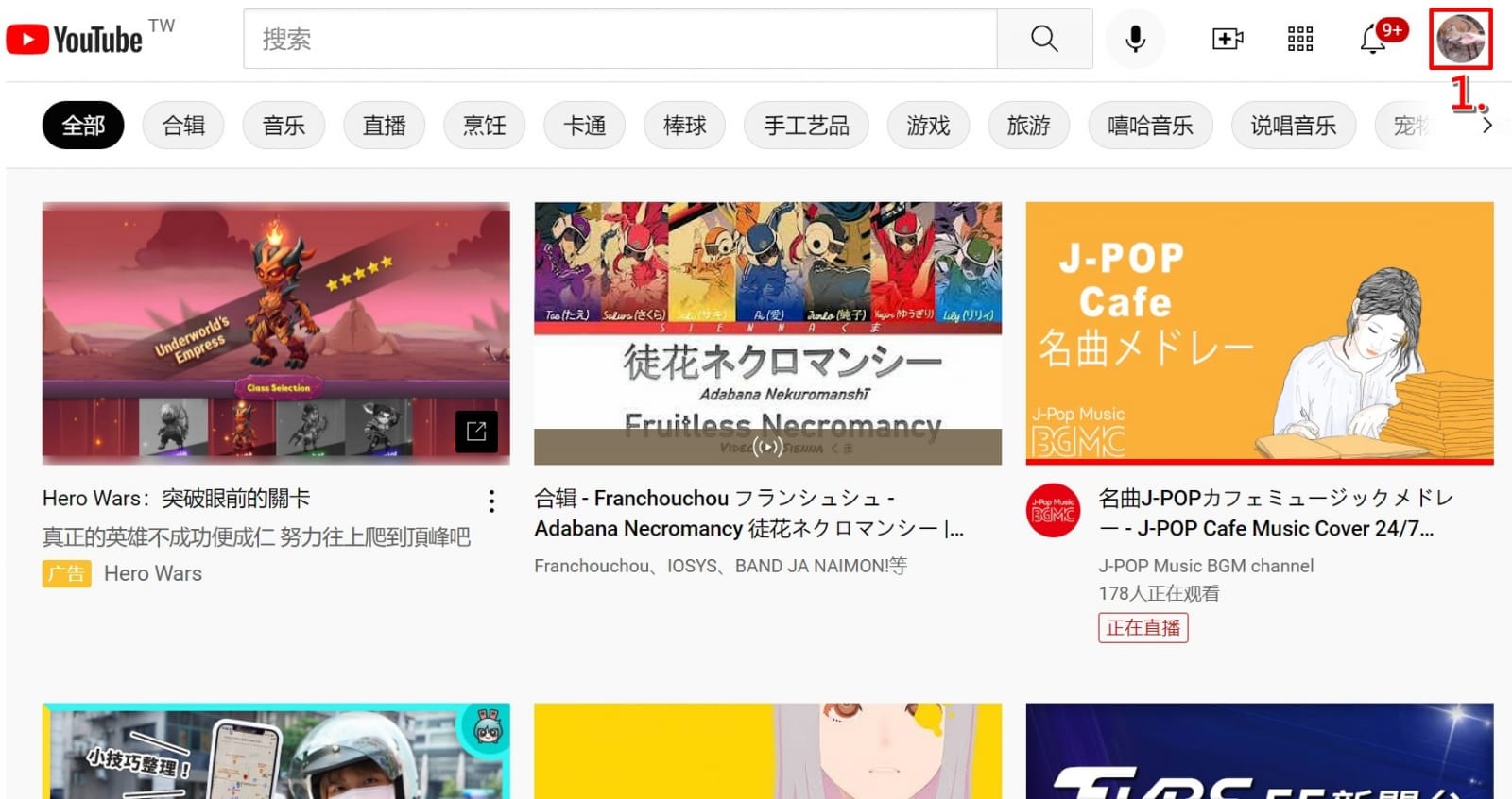Click the Hero Wars: 突破眼前的關卡 title
Image resolution: width=1512 pixels, height=799 pixels.
[177, 499]
